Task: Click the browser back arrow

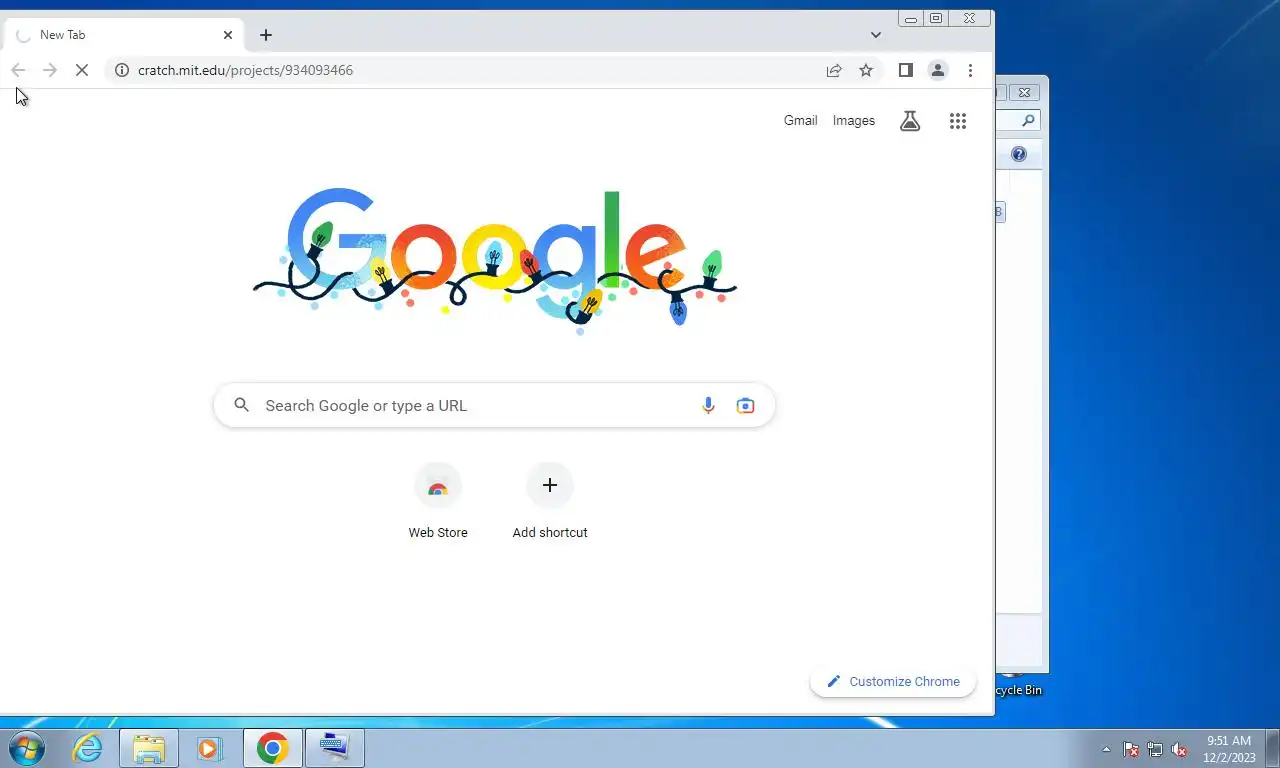Action: [x=18, y=70]
